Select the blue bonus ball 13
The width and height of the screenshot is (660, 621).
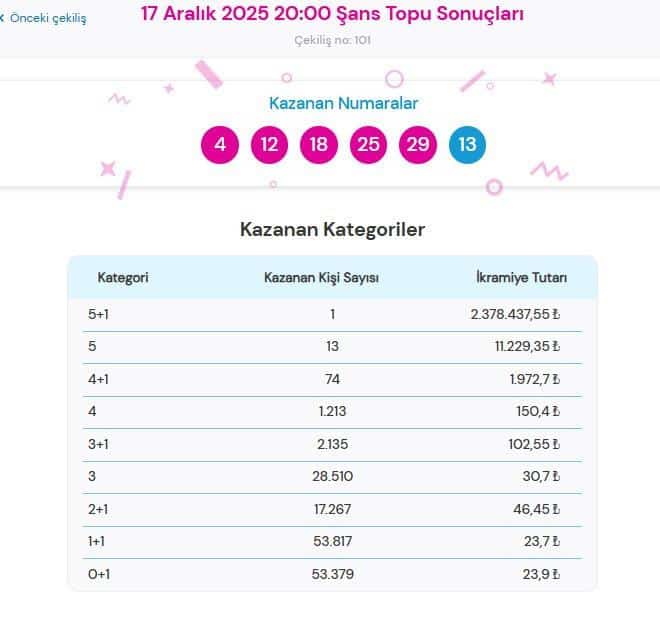pos(467,145)
